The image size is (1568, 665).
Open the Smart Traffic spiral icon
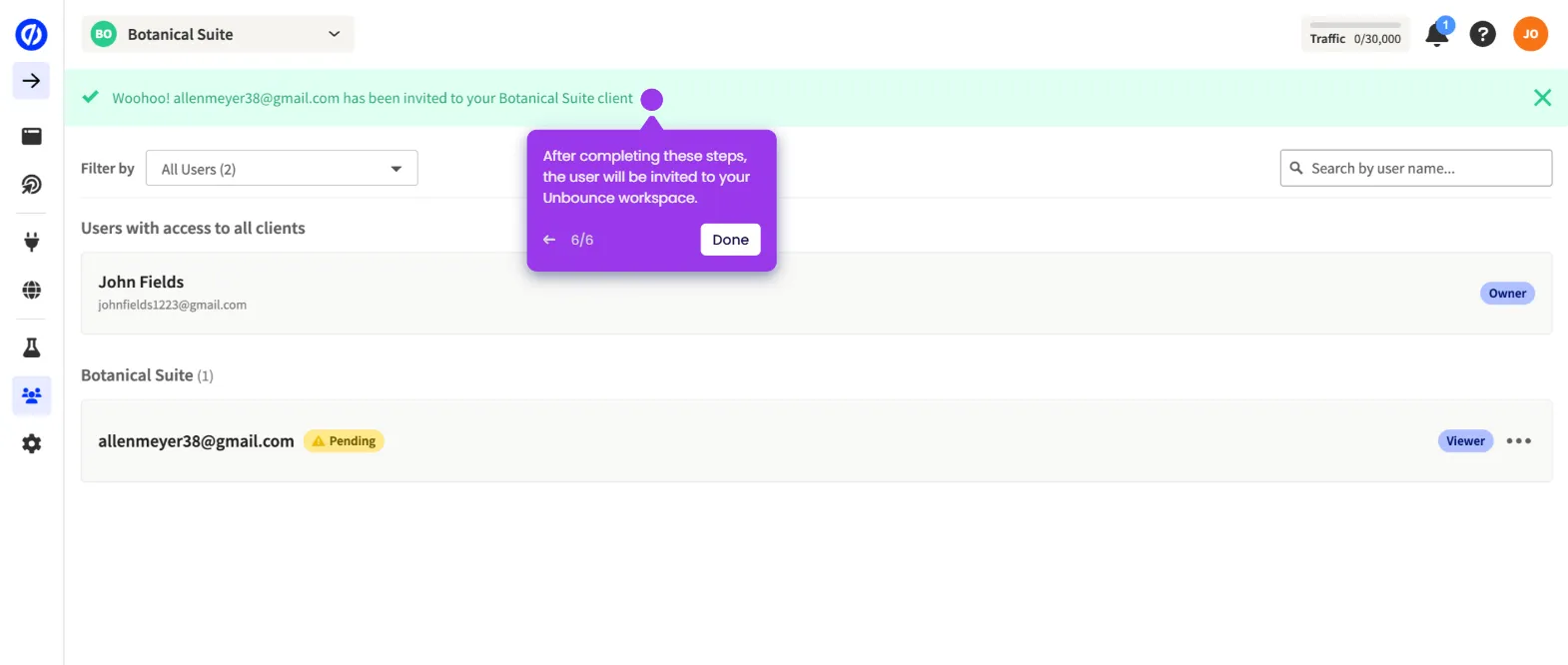click(31, 185)
